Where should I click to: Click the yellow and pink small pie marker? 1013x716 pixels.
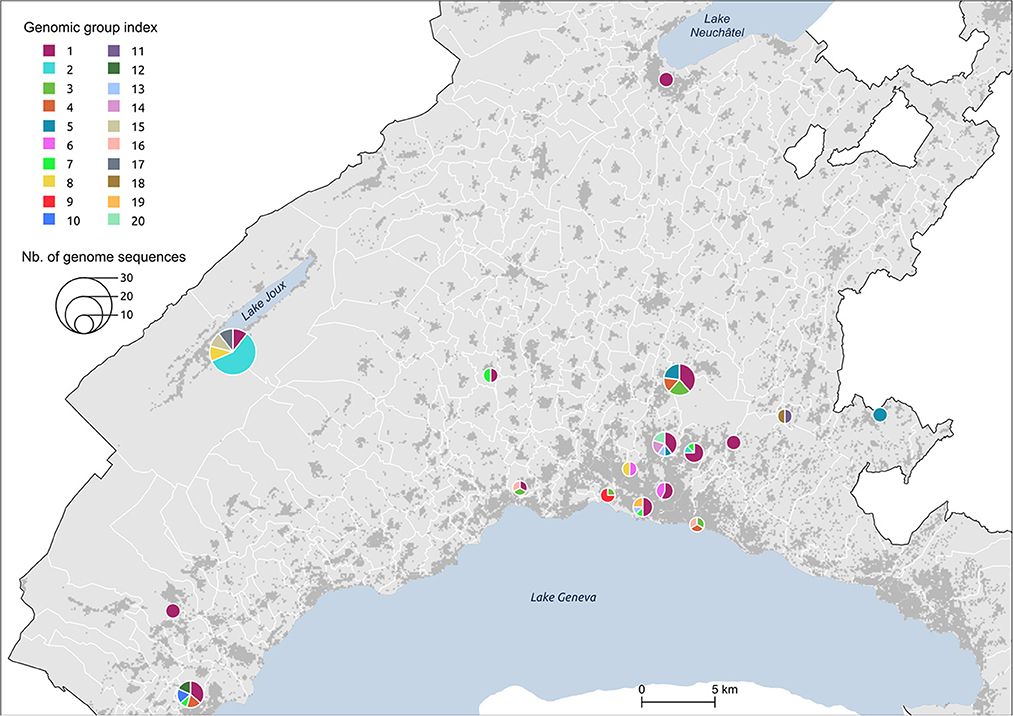coord(629,469)
